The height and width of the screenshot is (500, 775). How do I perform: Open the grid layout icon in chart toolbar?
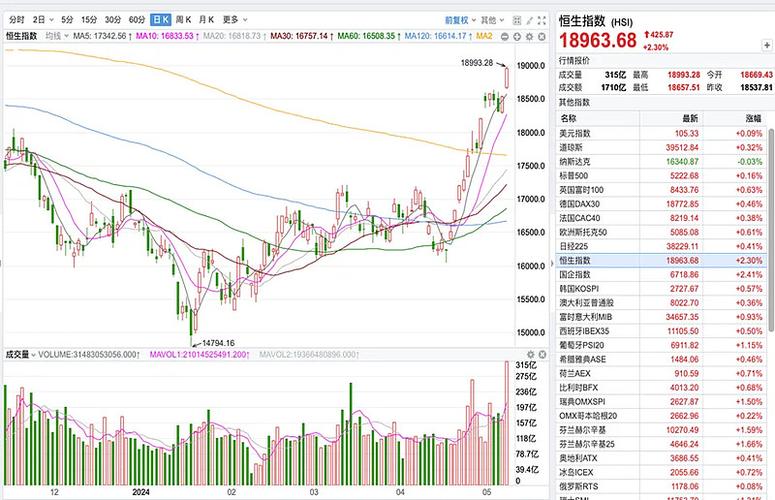point(517,20)
